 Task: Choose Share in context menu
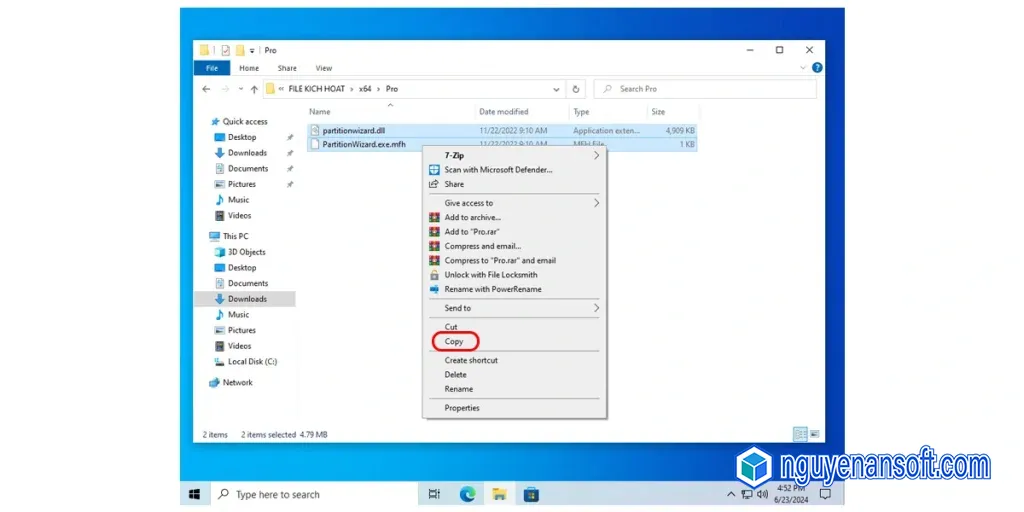pos(514,184)
